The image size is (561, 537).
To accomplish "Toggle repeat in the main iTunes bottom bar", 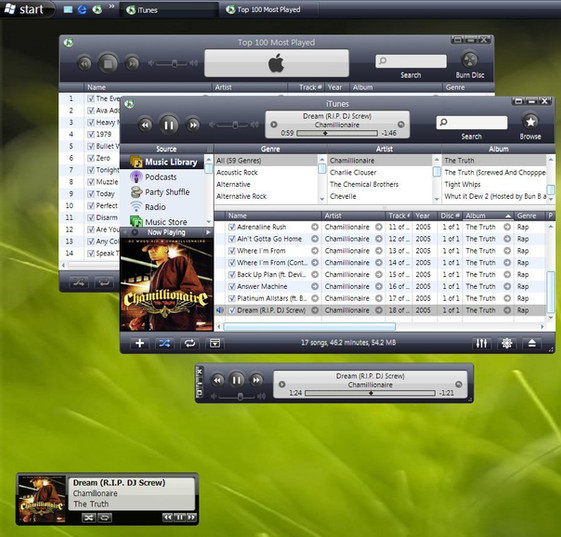I will pyautogui.click(x=190, y=343).
